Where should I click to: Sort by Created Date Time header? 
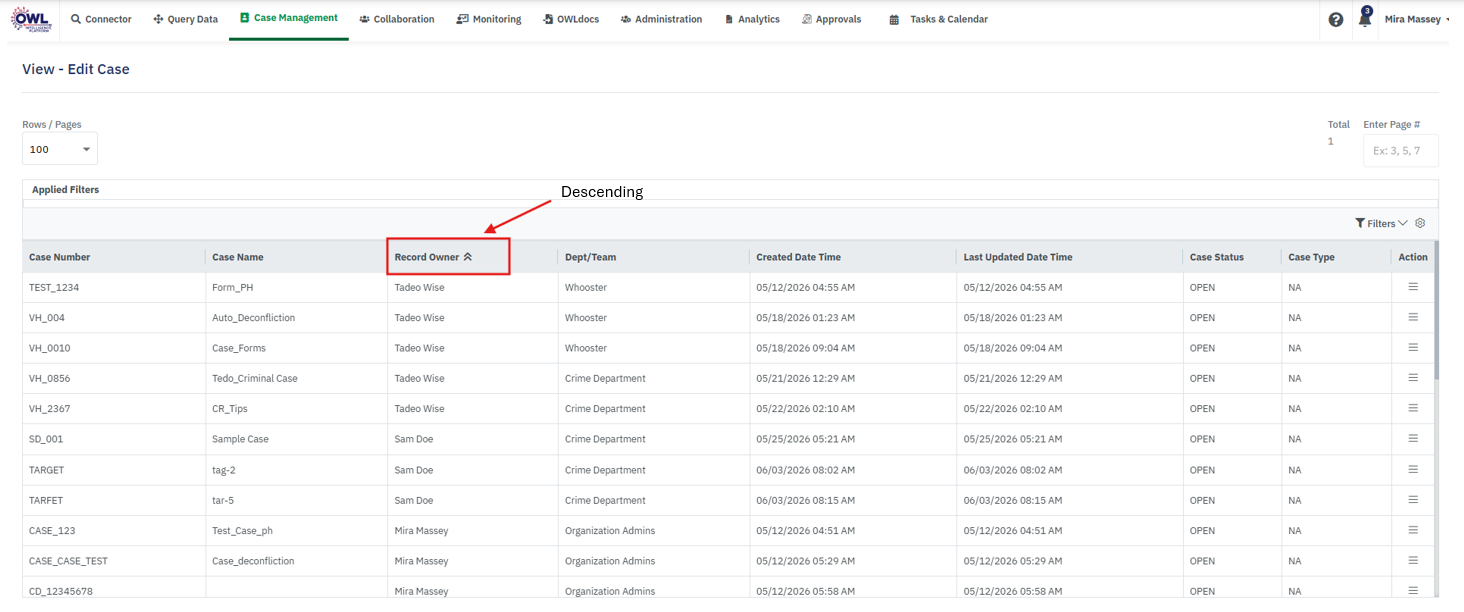799,257
